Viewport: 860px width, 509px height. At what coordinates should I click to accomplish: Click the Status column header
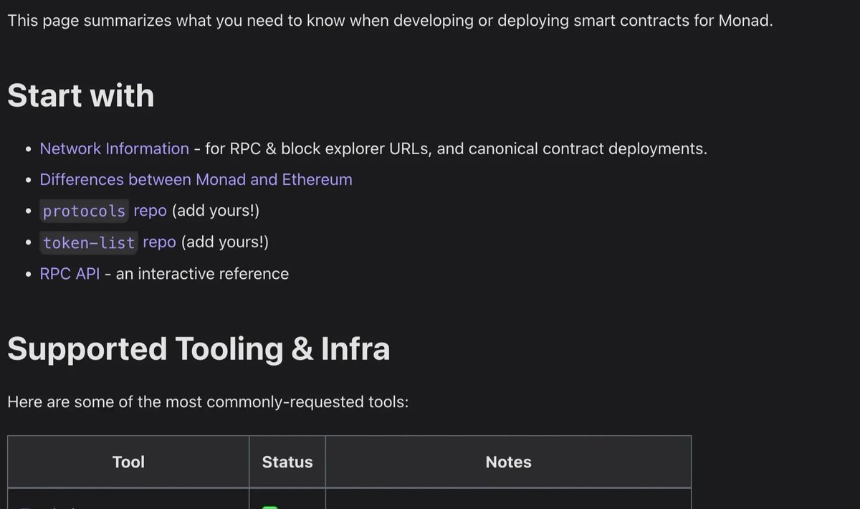(287, 462)
